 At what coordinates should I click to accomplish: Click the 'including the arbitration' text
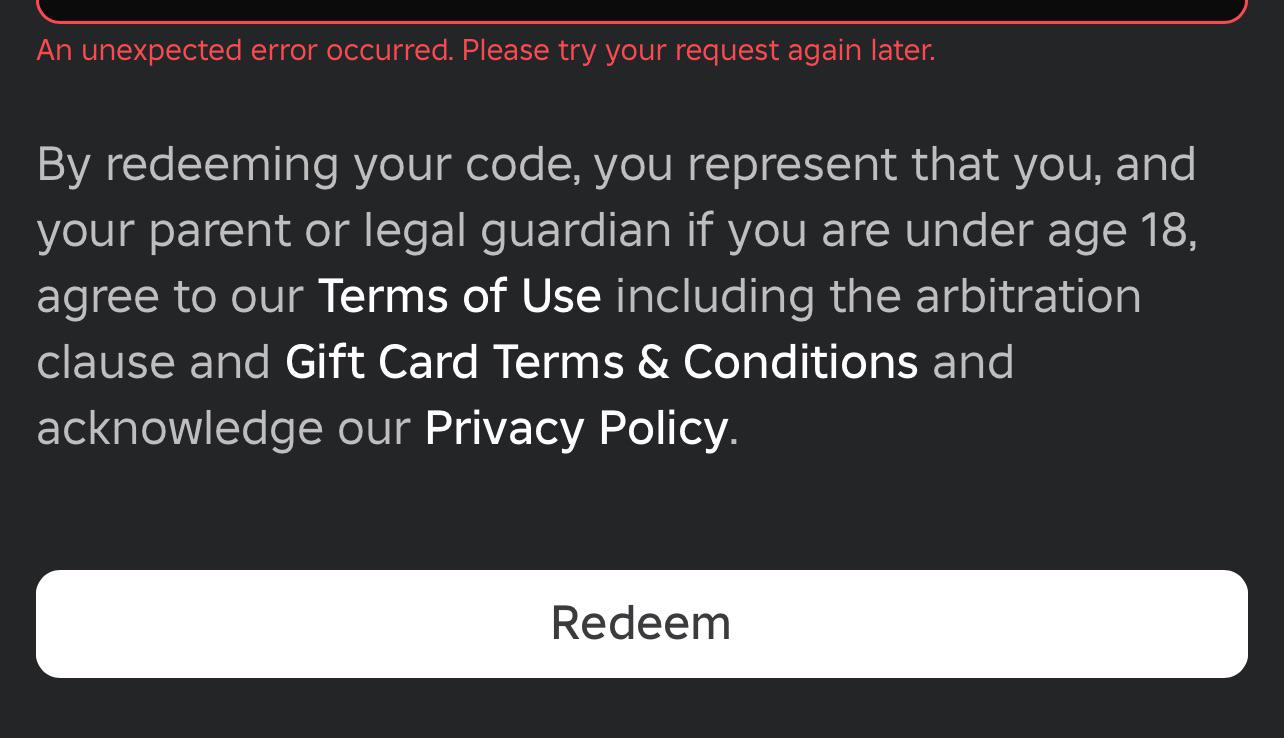[x=877, y=296]
